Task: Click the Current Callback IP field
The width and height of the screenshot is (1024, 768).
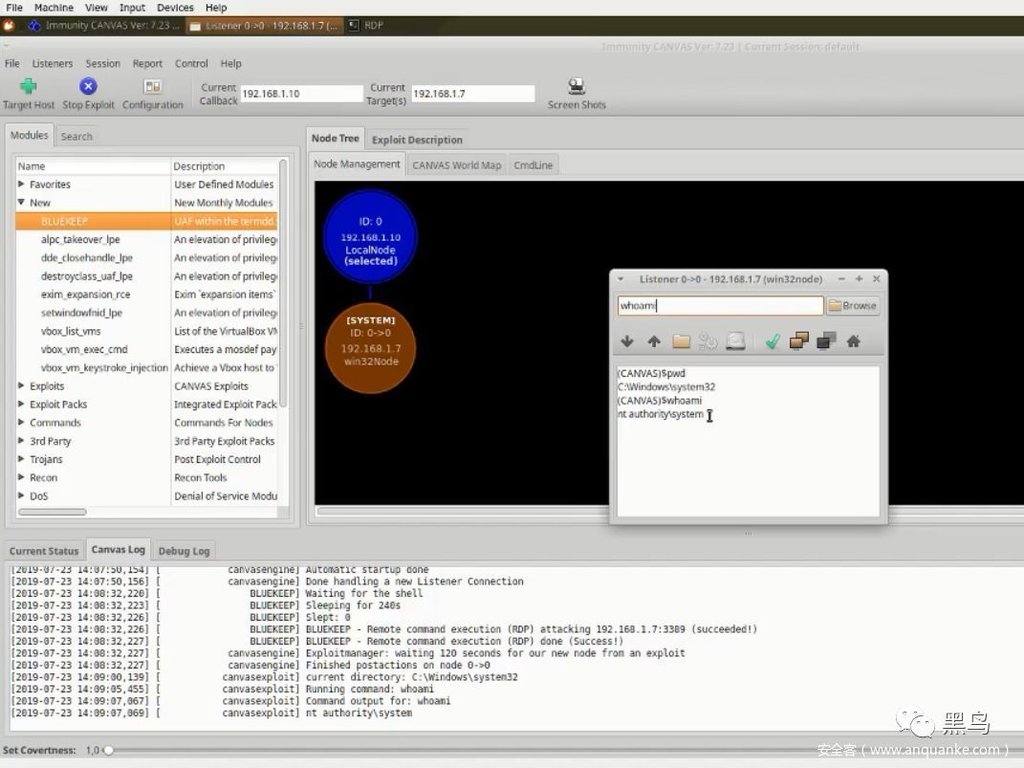Action: pos(301,93)
